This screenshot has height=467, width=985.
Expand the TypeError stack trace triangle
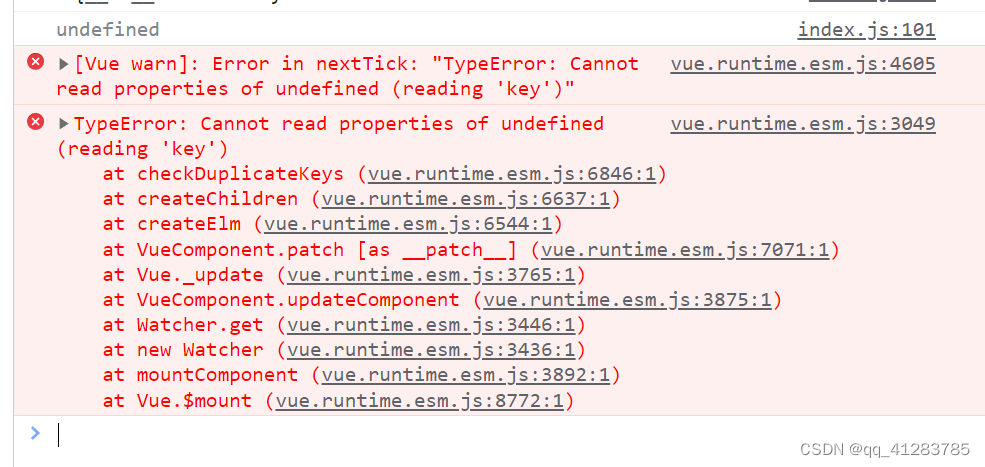tap(63, 124)
